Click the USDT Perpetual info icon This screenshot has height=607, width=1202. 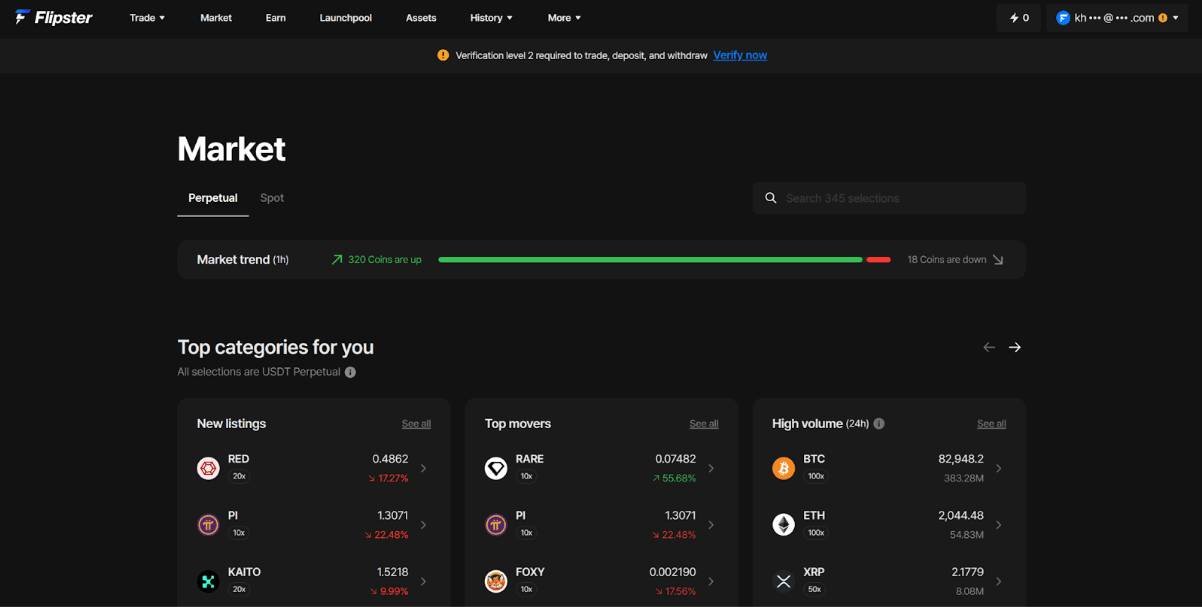[x=350, y=372]
